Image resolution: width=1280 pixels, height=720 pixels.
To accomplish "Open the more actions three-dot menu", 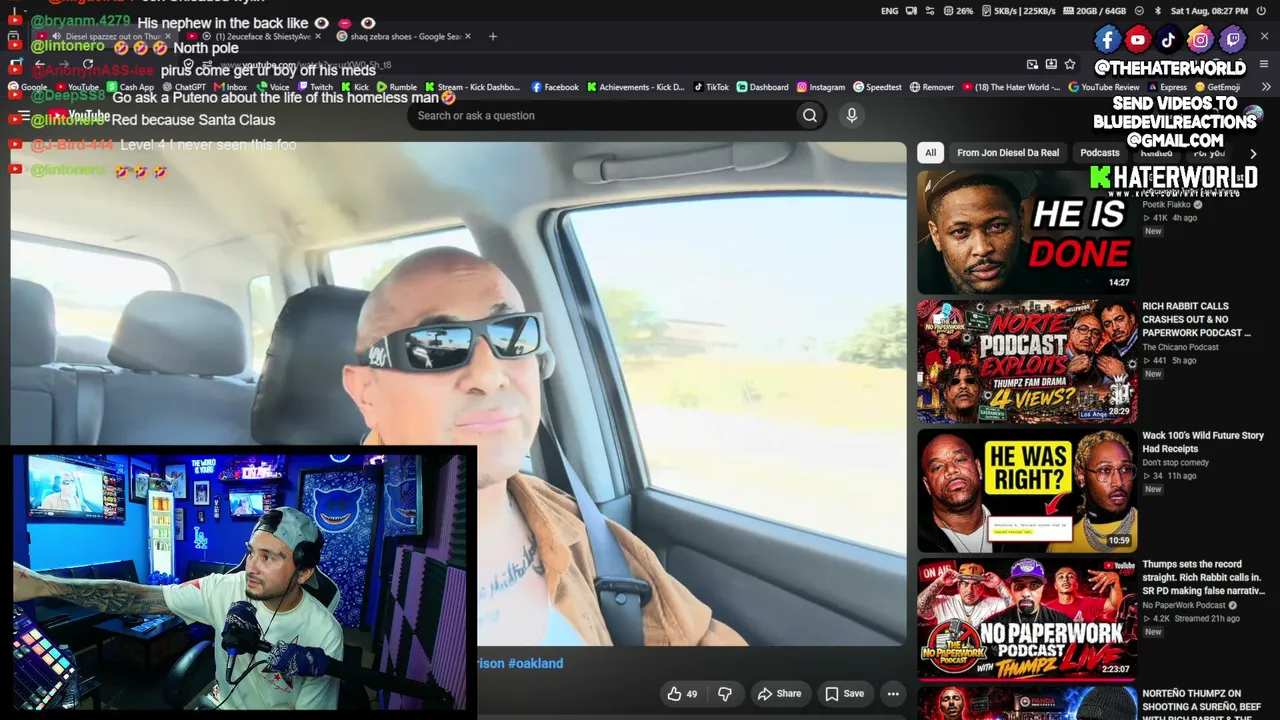I will (x=893, y=693).
